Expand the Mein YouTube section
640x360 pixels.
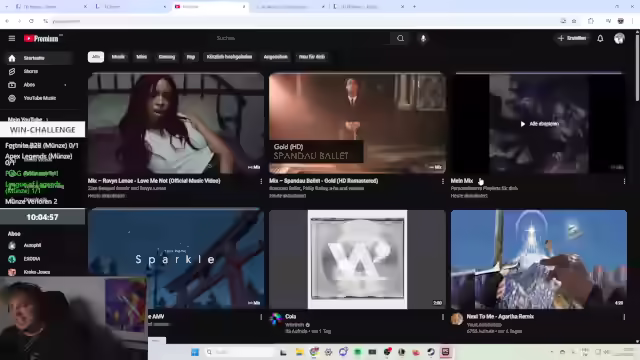[28, 119]
